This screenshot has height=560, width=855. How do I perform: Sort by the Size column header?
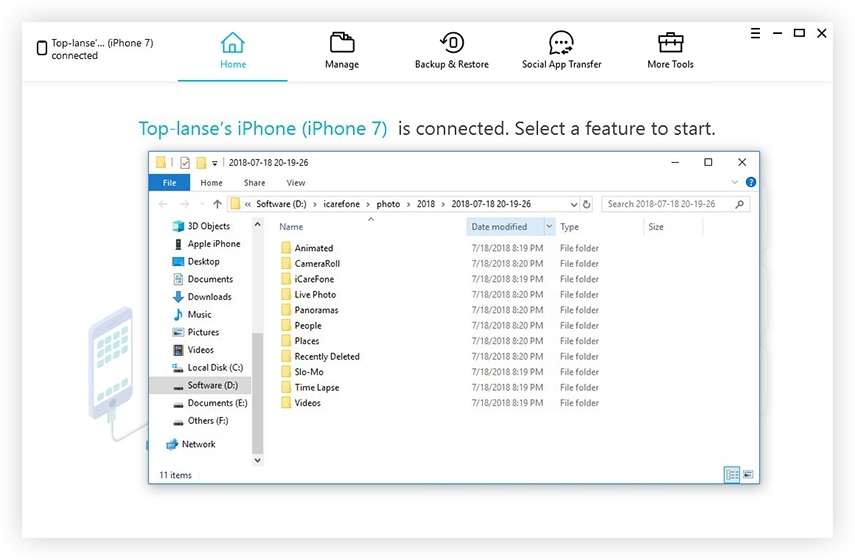656,227
